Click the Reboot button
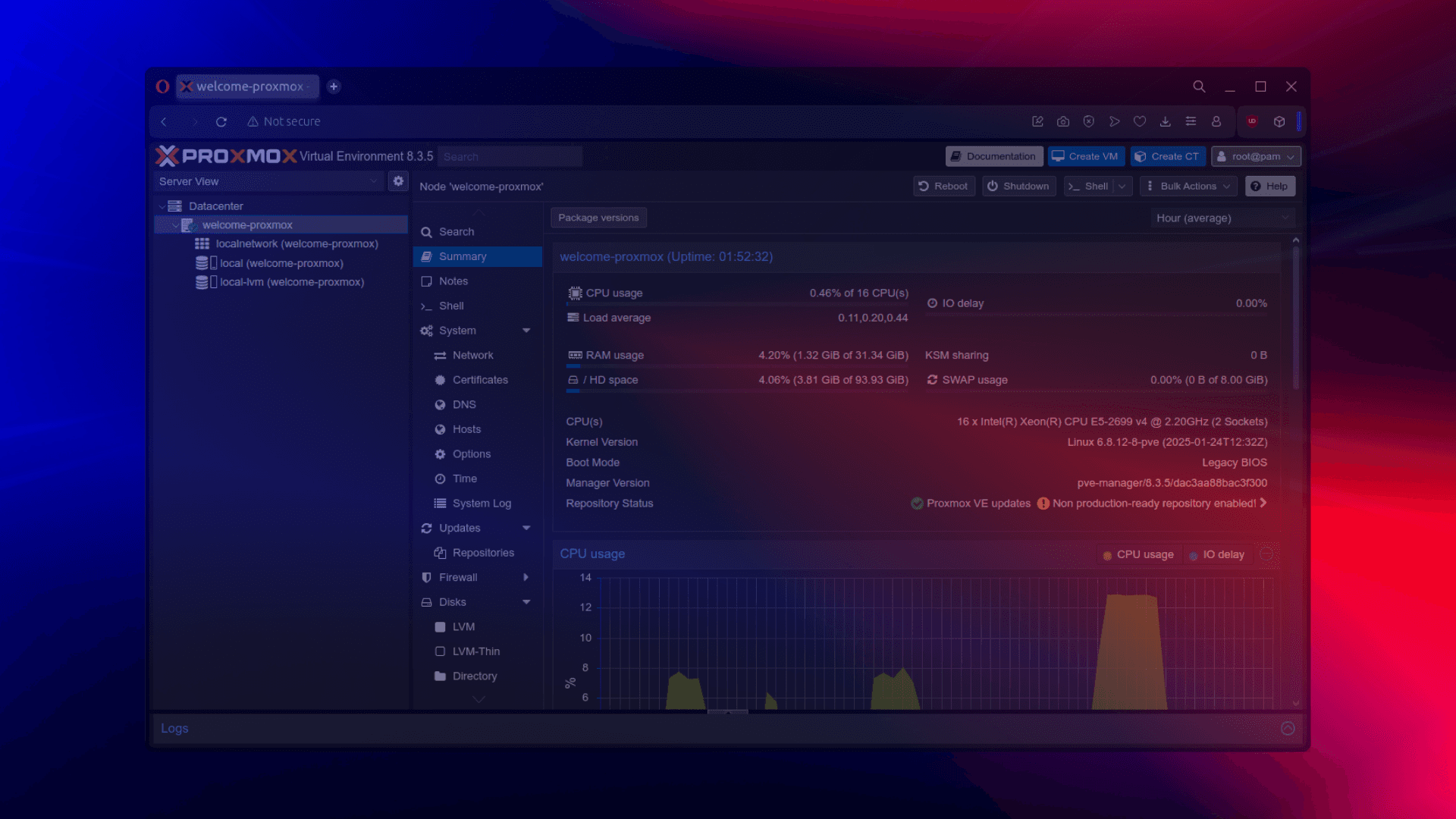 (x=943, y=186)
